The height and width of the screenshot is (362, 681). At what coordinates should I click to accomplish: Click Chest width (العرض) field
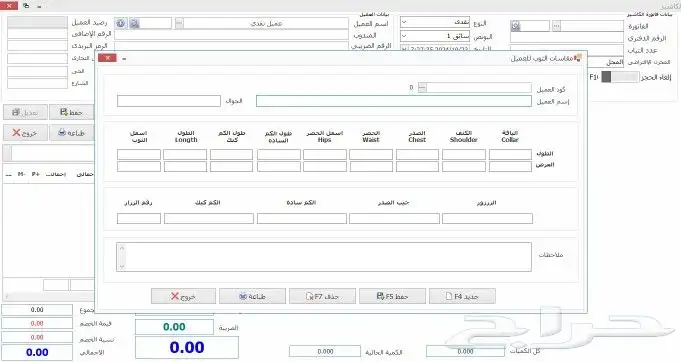(x=417, y=167)
